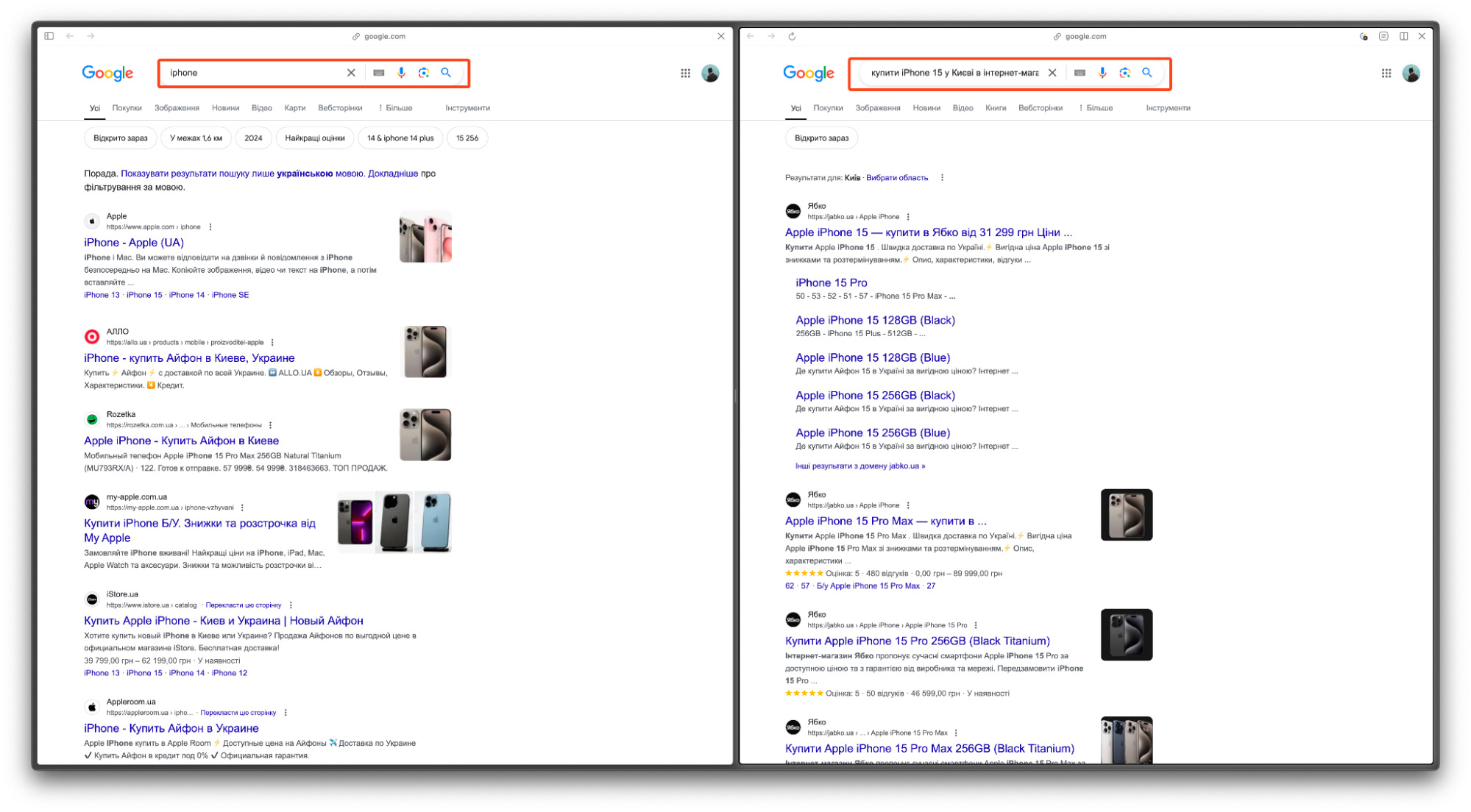The width and height of the screenshot is (1471, 812).
Task: Clear the search query in right window
Action: (x=1052, y=73)
